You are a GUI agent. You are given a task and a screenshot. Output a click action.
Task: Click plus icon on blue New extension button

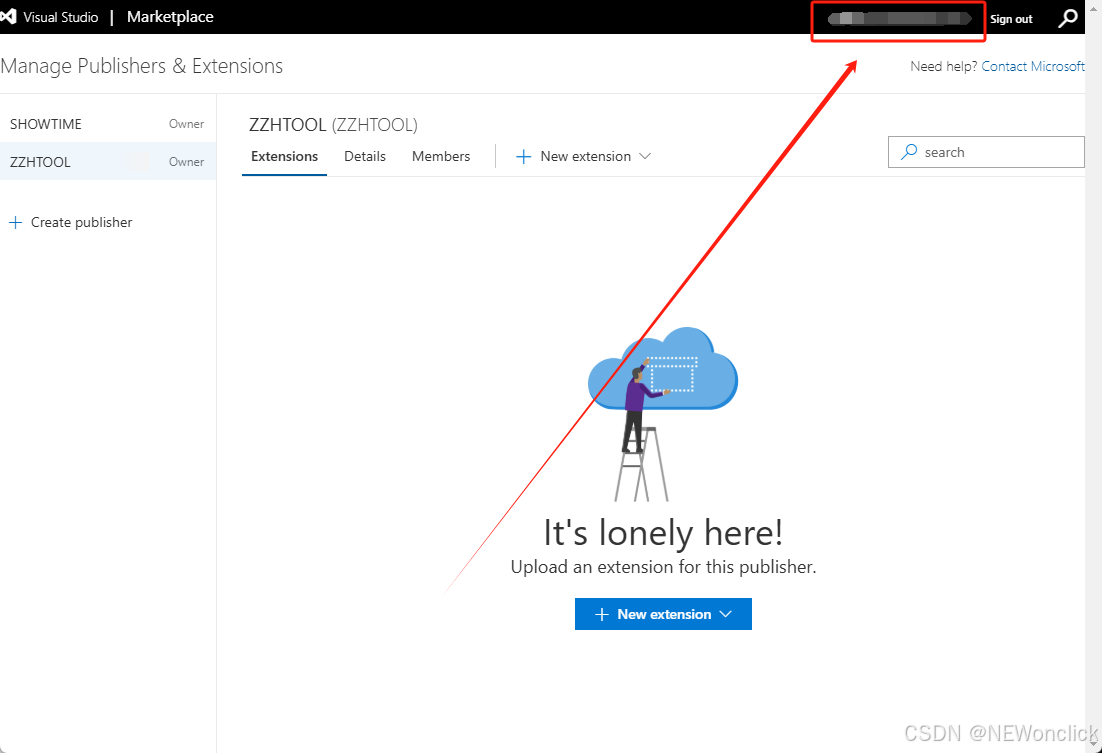point(602,614)
